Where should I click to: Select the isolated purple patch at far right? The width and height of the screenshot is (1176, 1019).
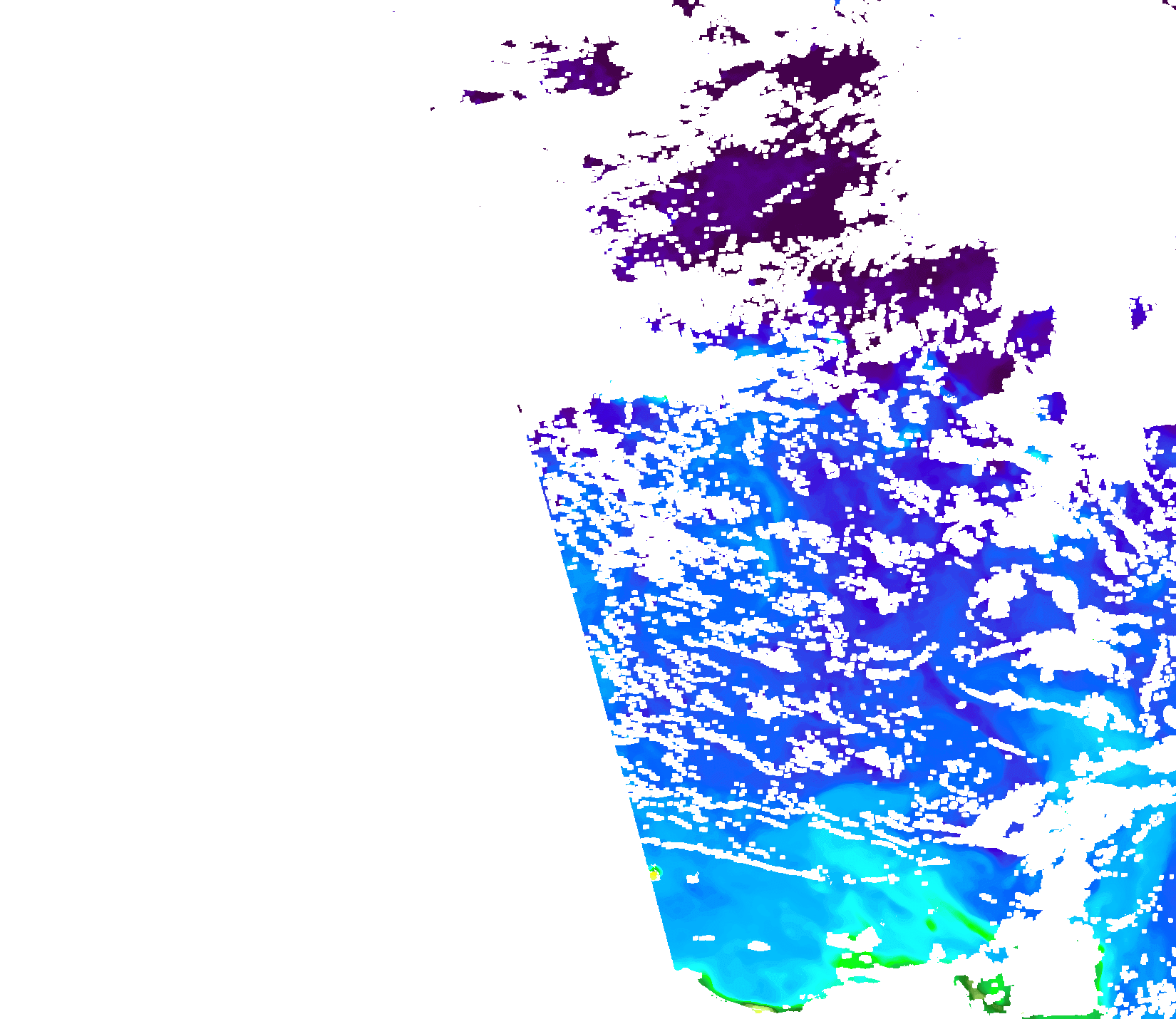tap(1139, 312)
